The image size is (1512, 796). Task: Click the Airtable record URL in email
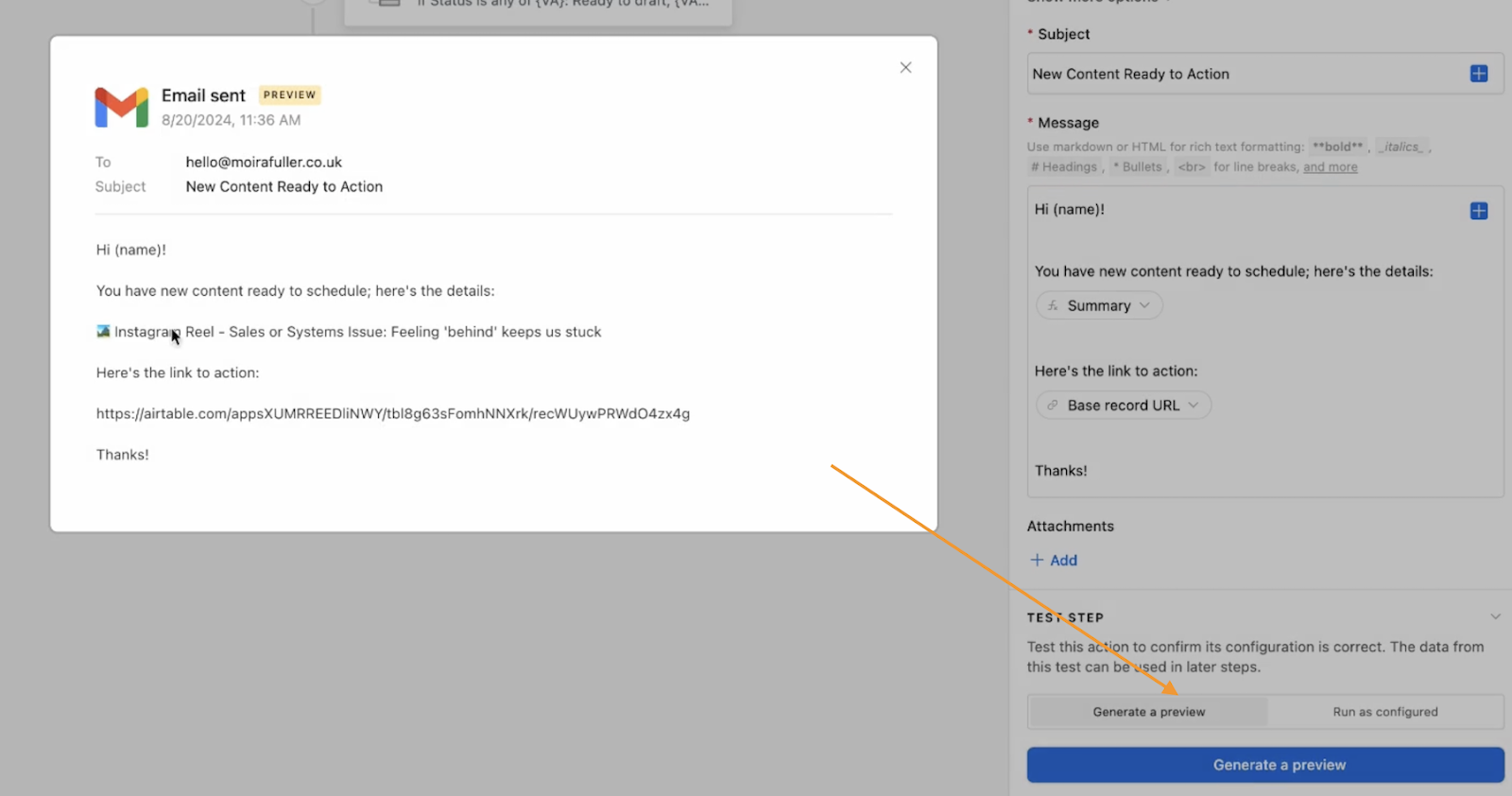pyautogui.click(x=392, y=414)
